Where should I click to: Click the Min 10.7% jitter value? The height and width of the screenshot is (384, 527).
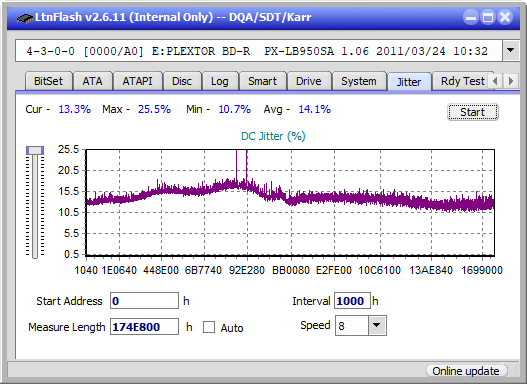(x=235, y=109)
